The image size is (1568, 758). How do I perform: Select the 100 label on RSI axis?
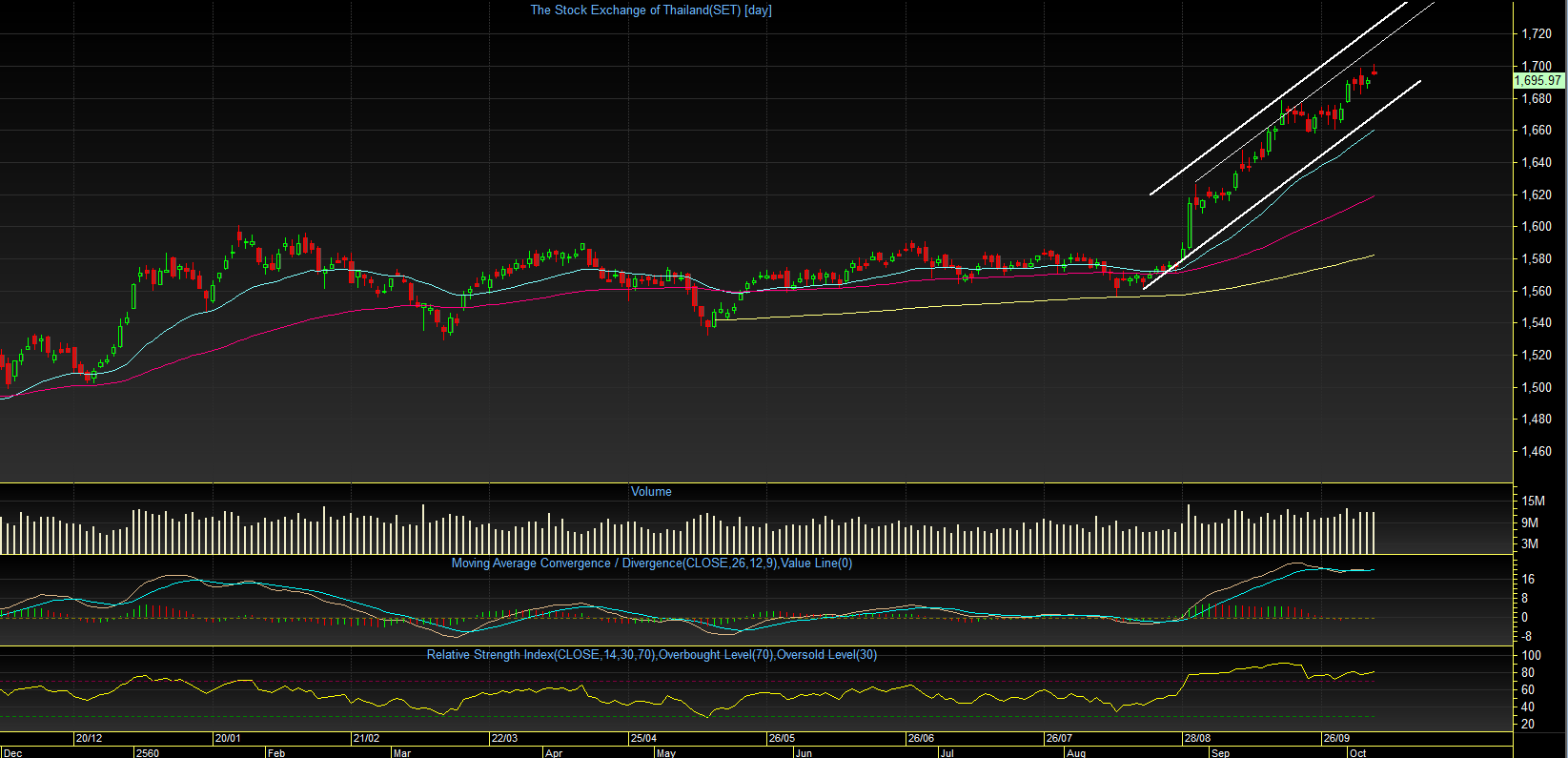tap(1531, 656)
